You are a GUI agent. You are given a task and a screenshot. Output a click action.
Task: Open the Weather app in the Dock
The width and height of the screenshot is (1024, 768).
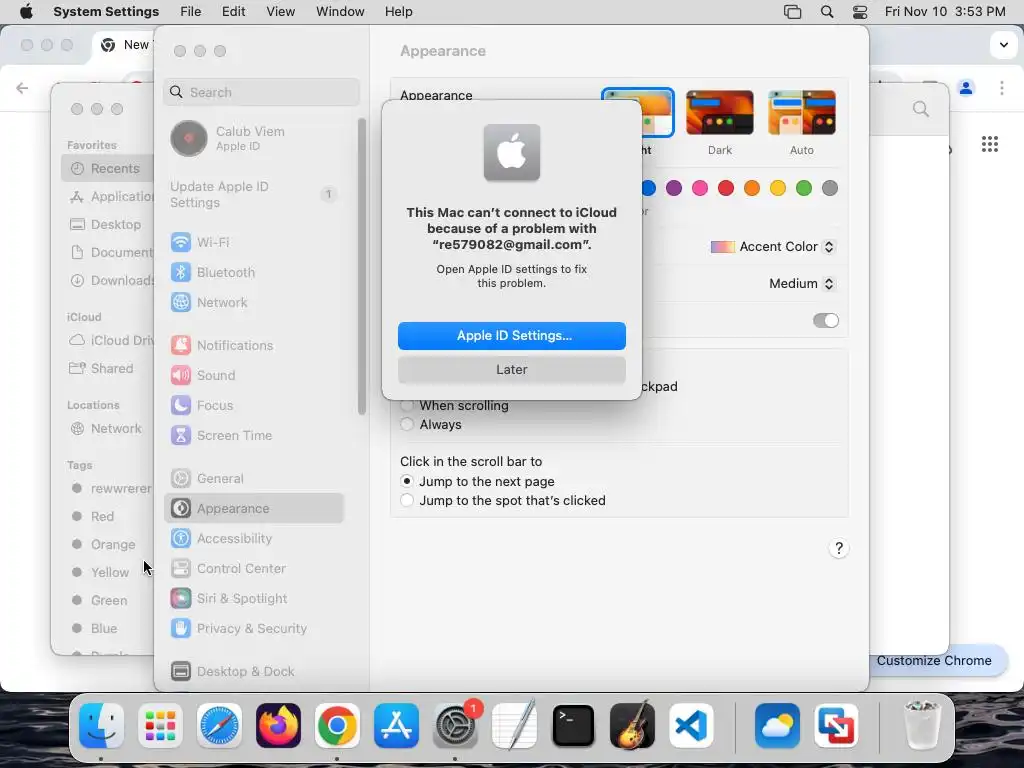(x=777, y=726)
